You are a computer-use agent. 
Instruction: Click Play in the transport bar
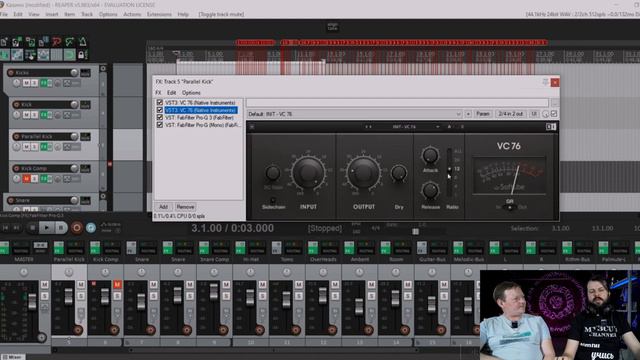(47, 228)
